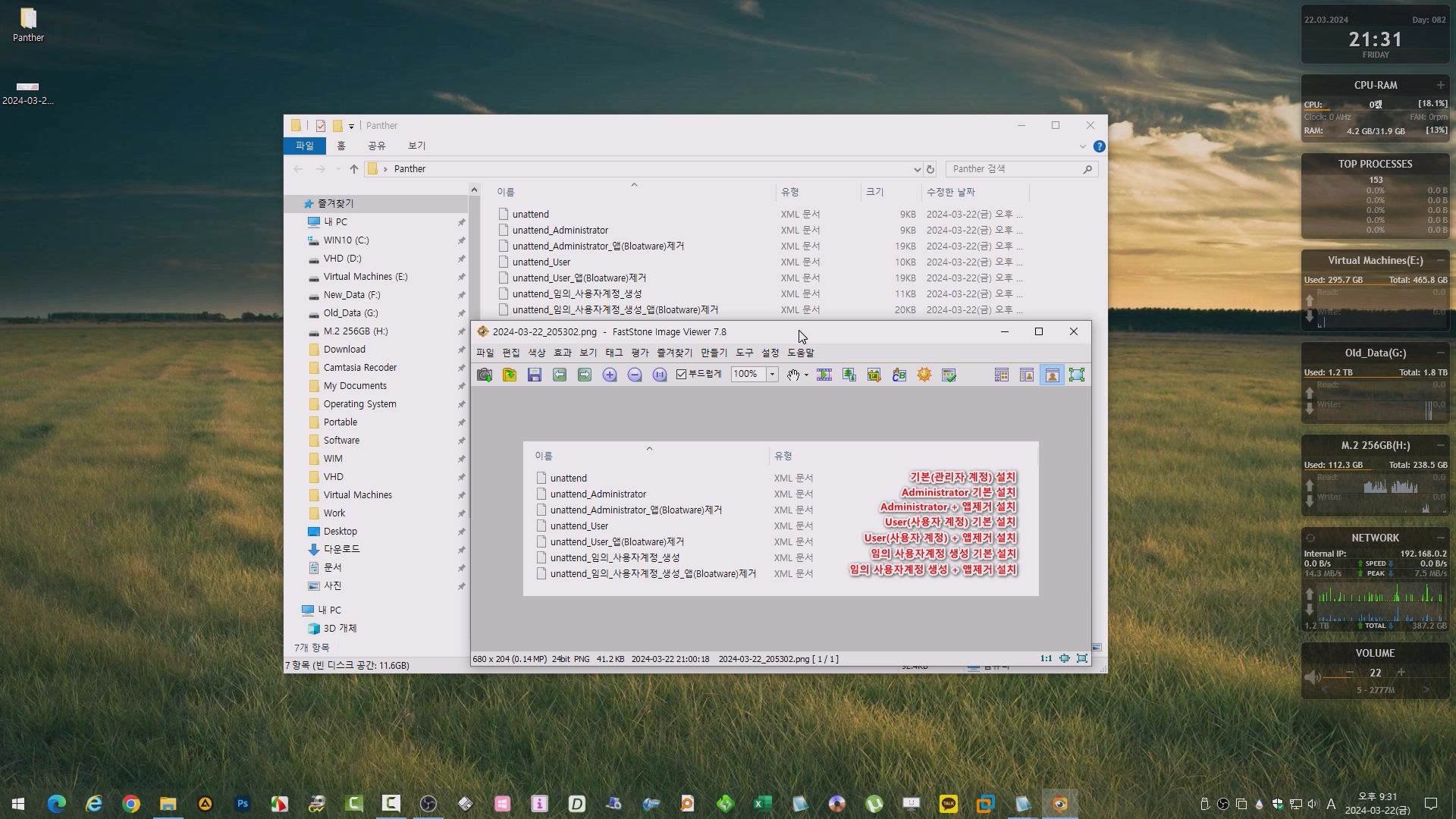Image resolution: width=1456 pixels, height=819 pixels.
Task: Unpin Download from quick access
Action: (461, 350)
